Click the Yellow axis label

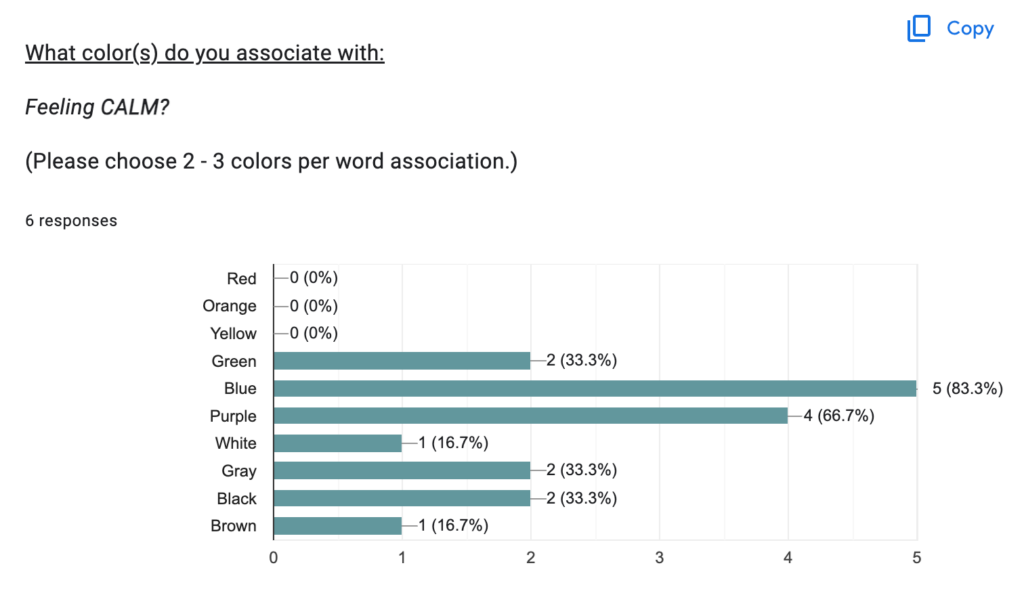coord(233,333)
